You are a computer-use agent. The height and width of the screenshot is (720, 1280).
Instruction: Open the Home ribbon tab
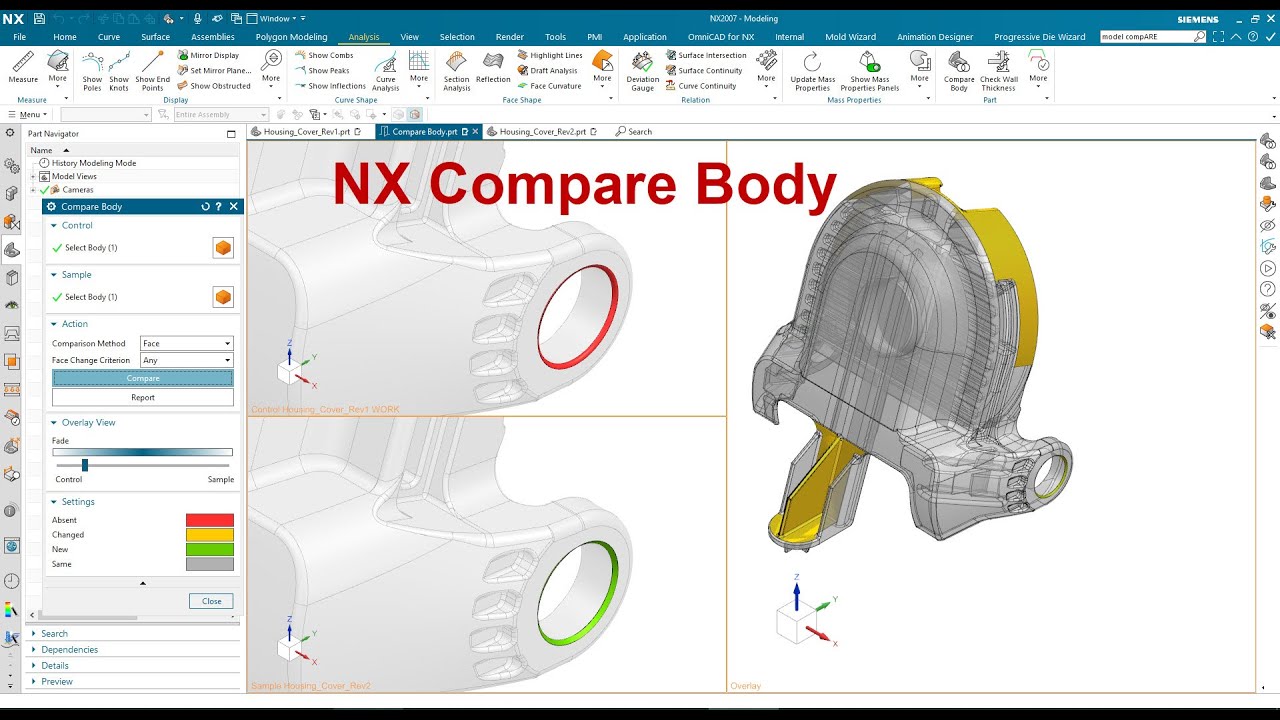[x=64, y=37]
